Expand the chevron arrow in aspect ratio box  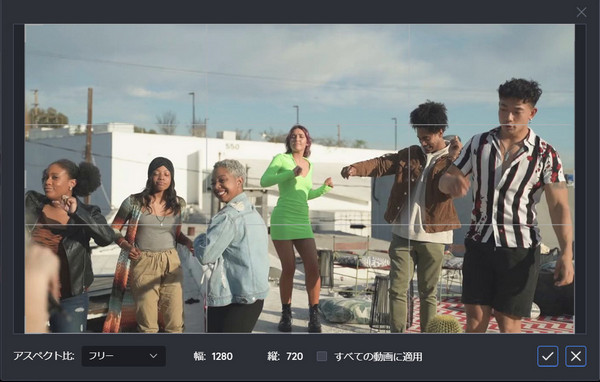click(x=153, y=356)
